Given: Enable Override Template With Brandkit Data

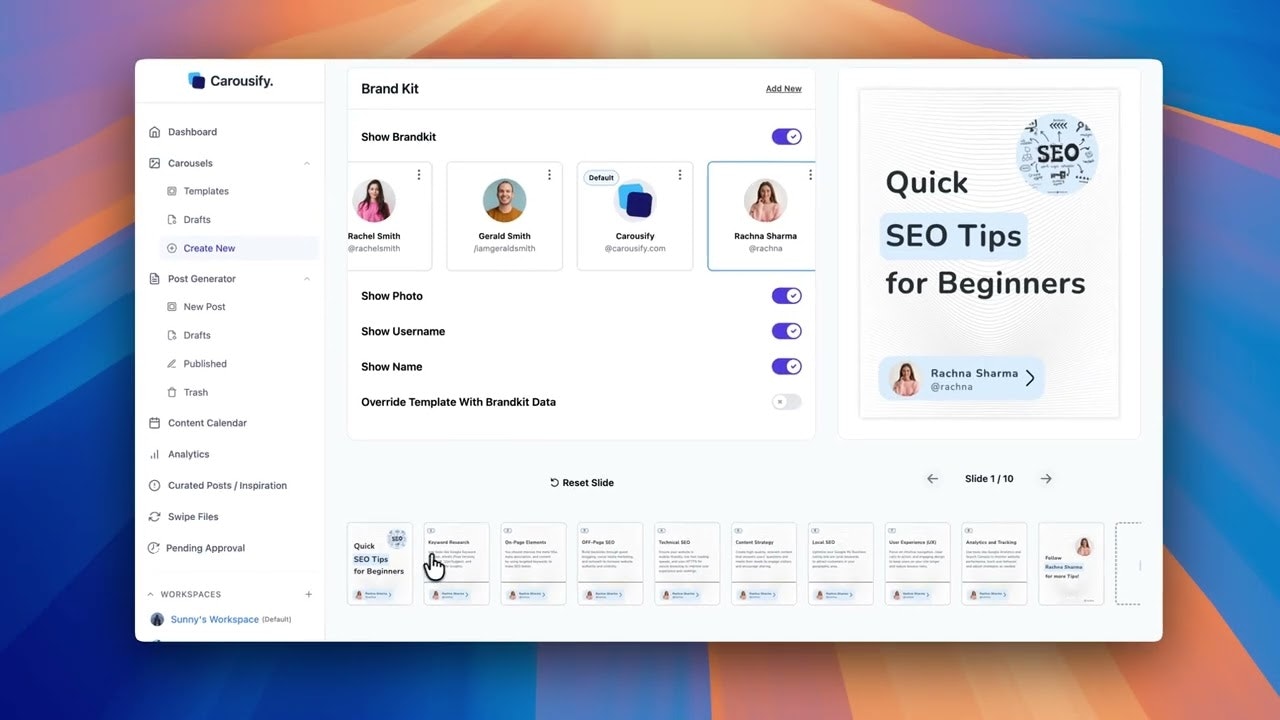Looking at the screenshot, I should (x=786, y=402).
